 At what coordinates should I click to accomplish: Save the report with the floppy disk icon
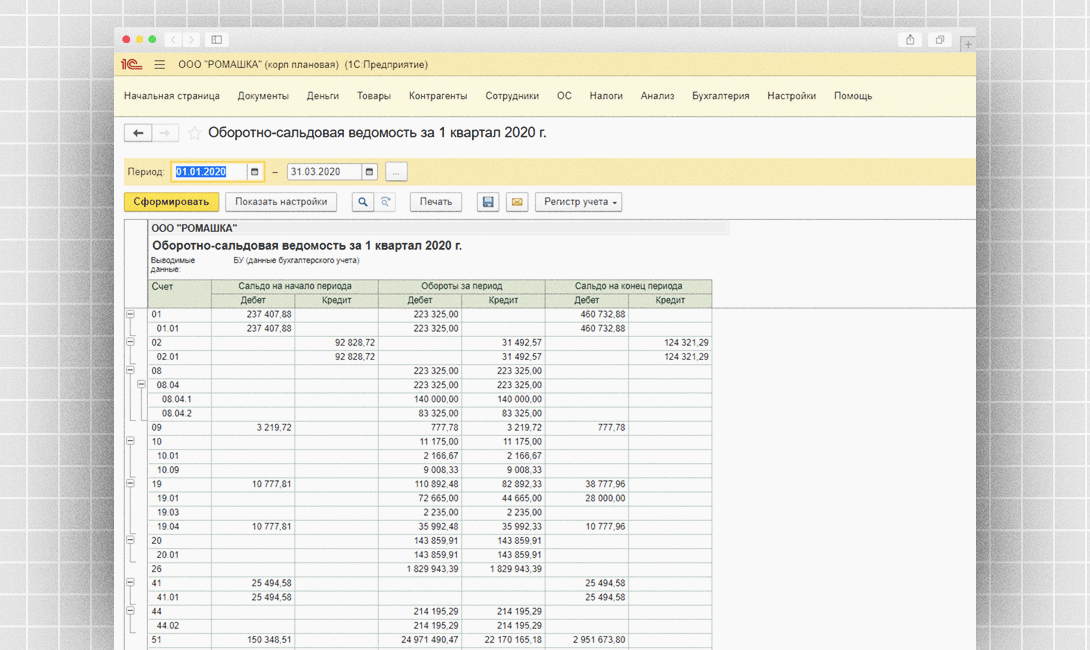point(488,202)
